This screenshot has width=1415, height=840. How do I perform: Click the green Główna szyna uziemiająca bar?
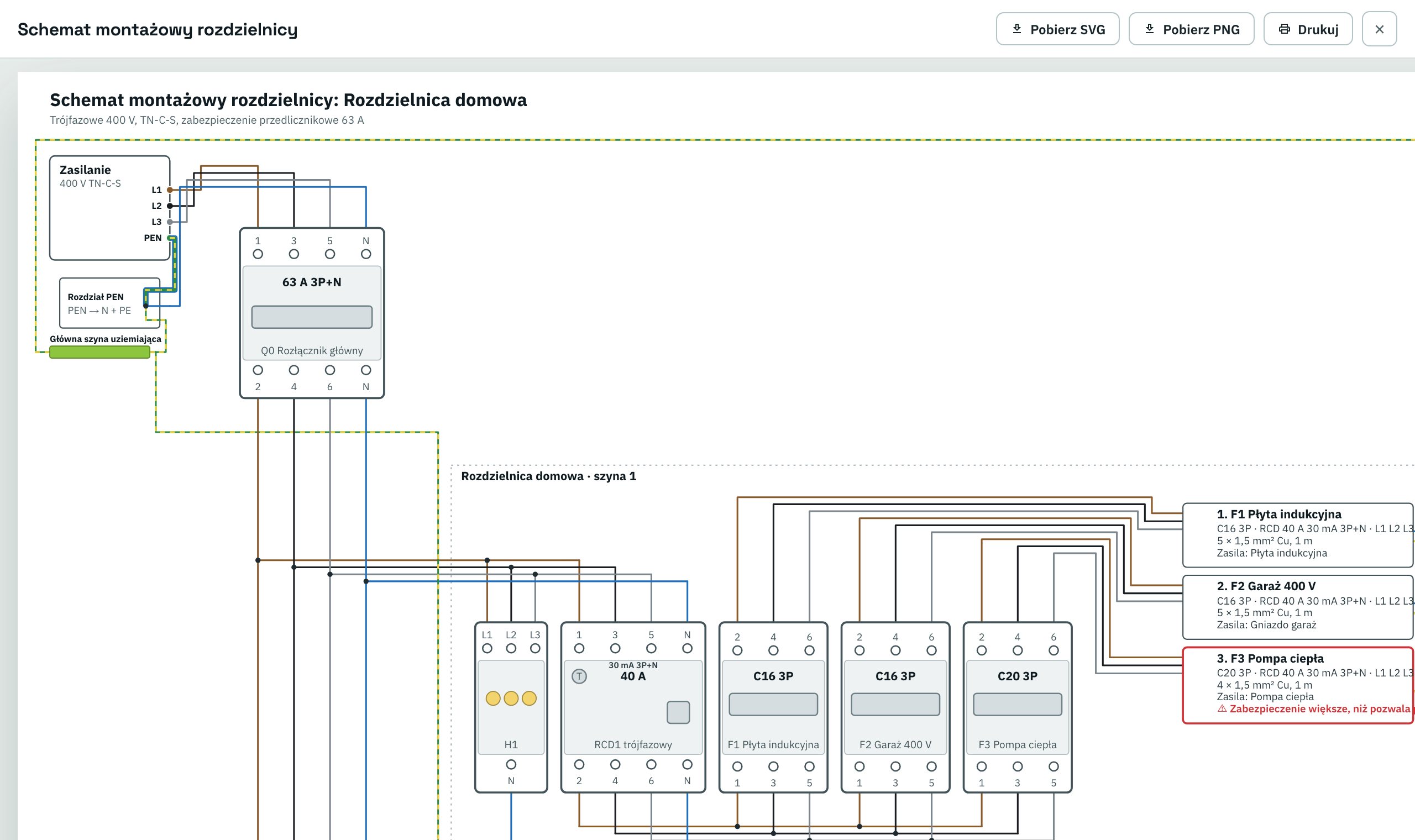pyautogui.click(x=99, y=352)
